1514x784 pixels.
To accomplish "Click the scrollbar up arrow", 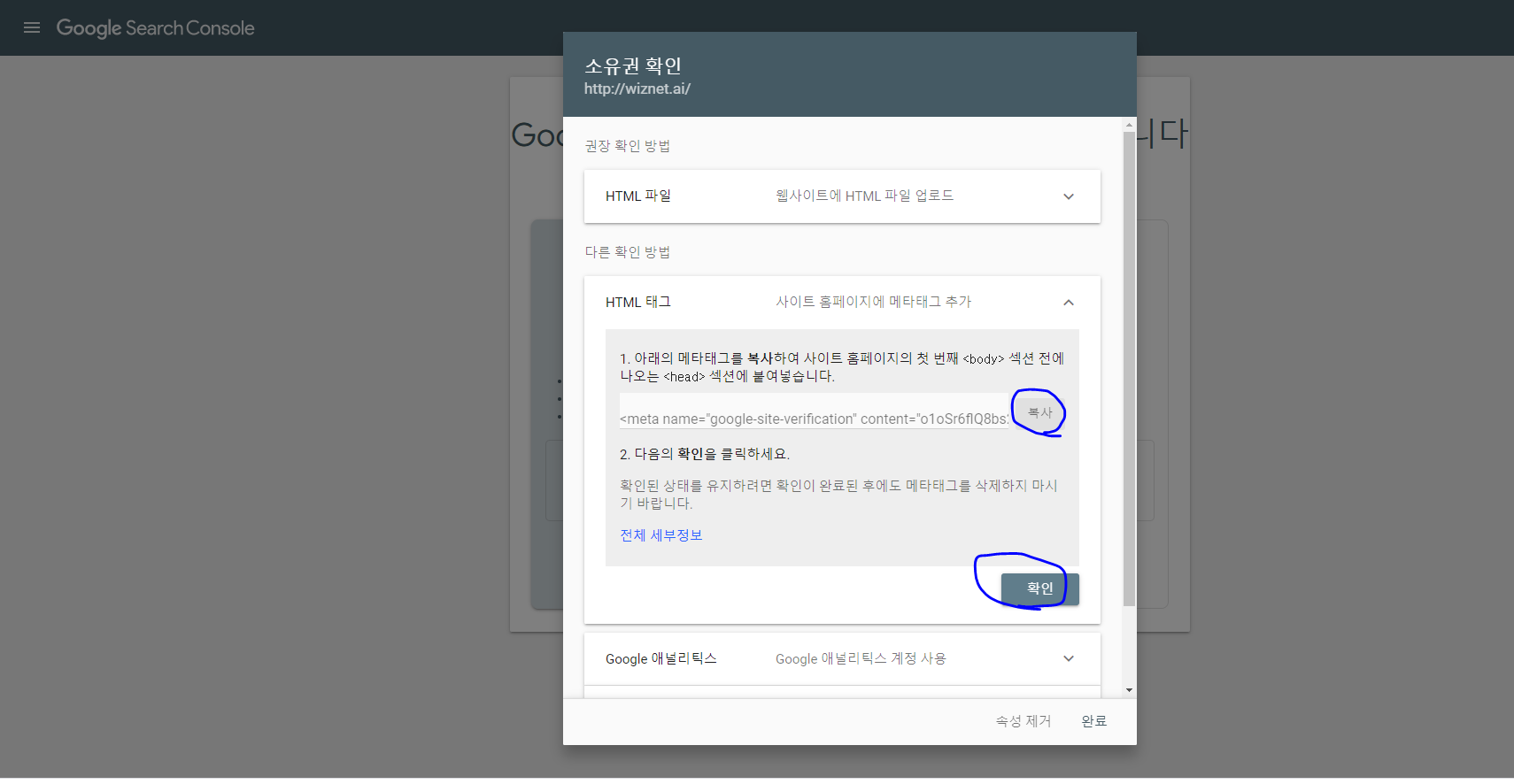I will (x=1129, y=125).
